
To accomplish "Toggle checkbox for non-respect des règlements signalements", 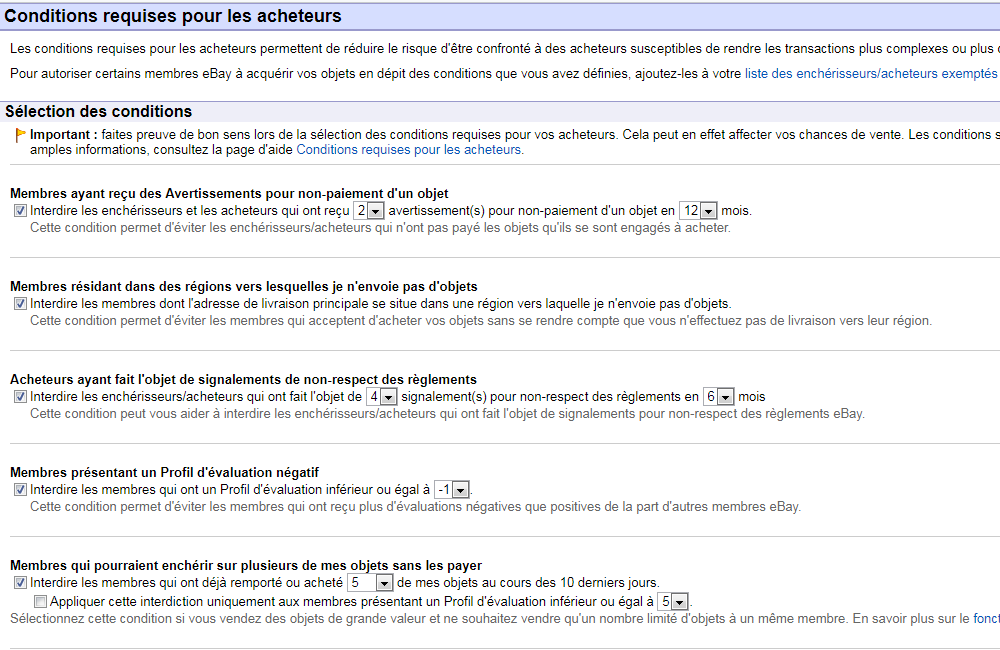I will click(20, 397).
